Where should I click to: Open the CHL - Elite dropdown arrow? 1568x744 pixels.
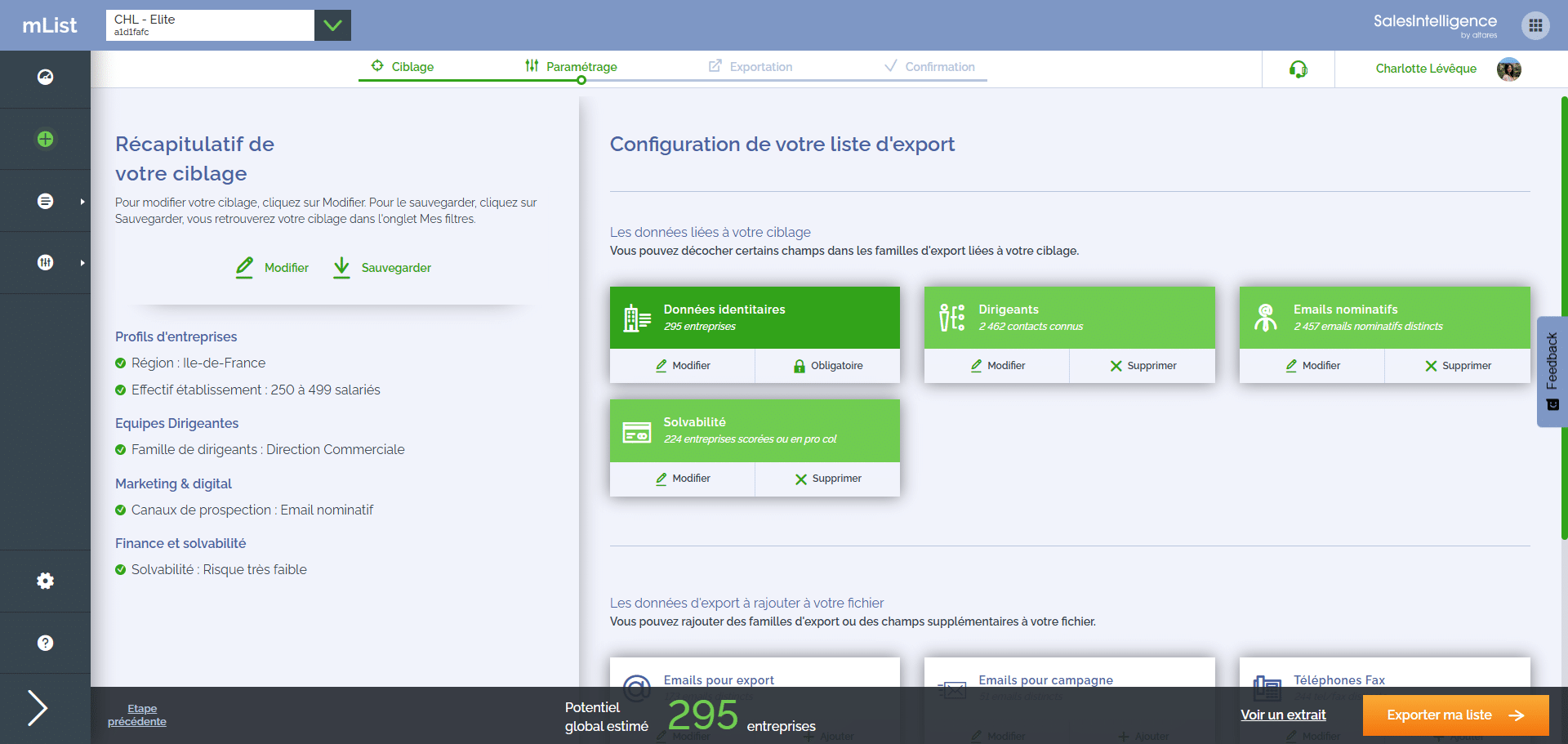click(332, 25)
